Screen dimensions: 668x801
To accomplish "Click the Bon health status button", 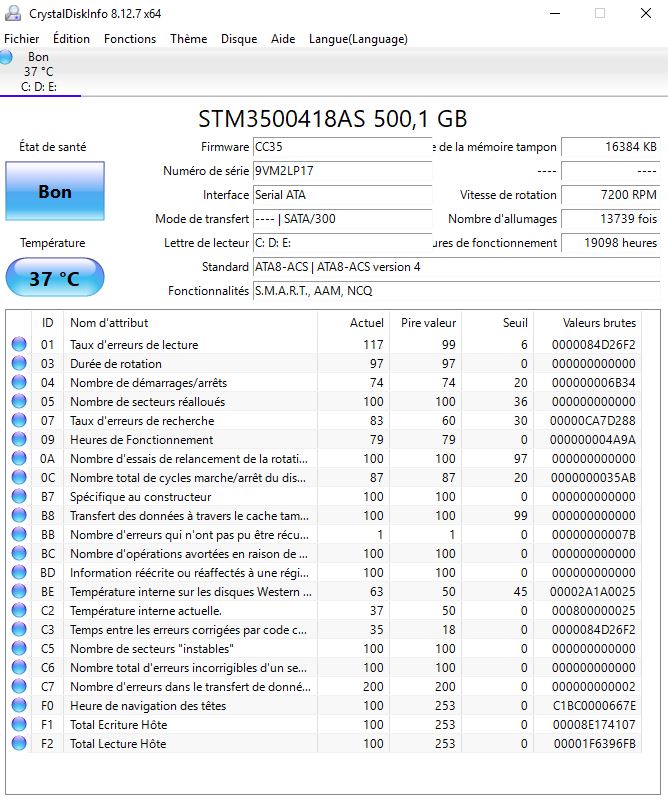I will pos(54,192).
